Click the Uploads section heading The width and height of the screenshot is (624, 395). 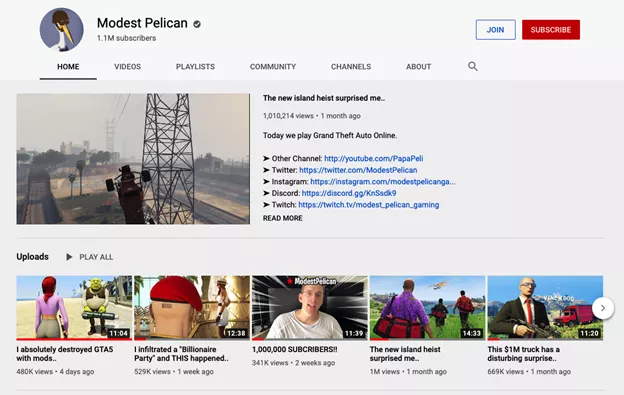pos(33,257)
